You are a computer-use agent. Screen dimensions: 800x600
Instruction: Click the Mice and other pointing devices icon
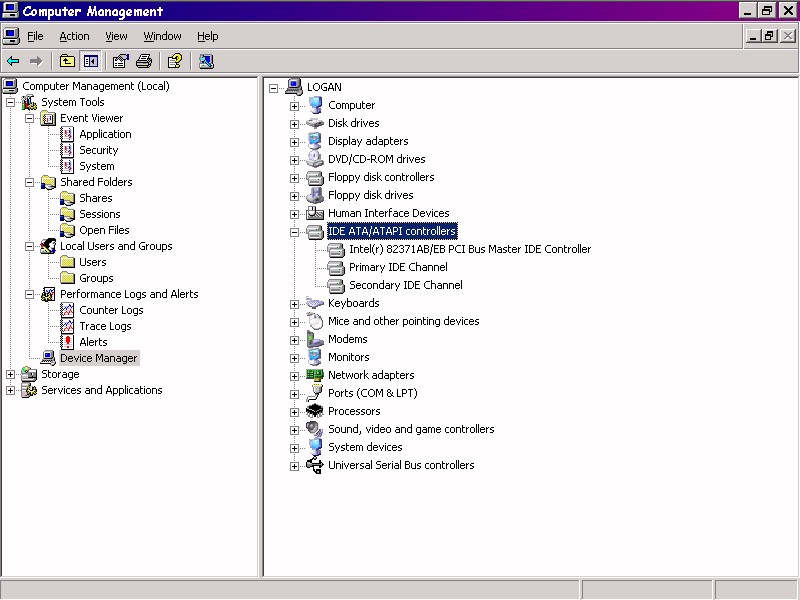[x=315, y=321]
